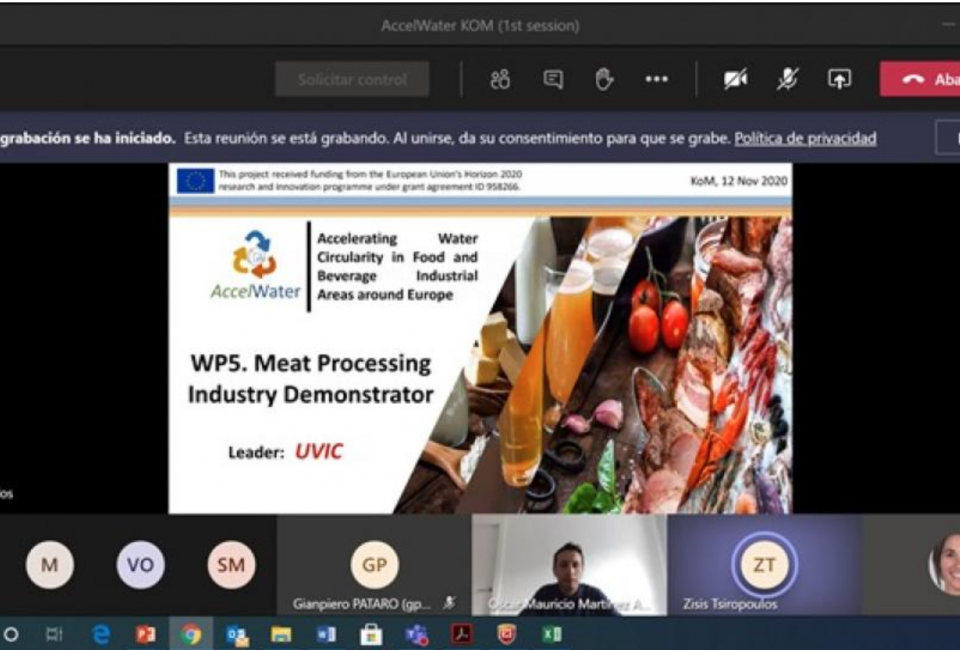Click the Chrome taskbar icon
Image resolution: width=960 pixels, height=650 pixels.
tap(191, 634)
